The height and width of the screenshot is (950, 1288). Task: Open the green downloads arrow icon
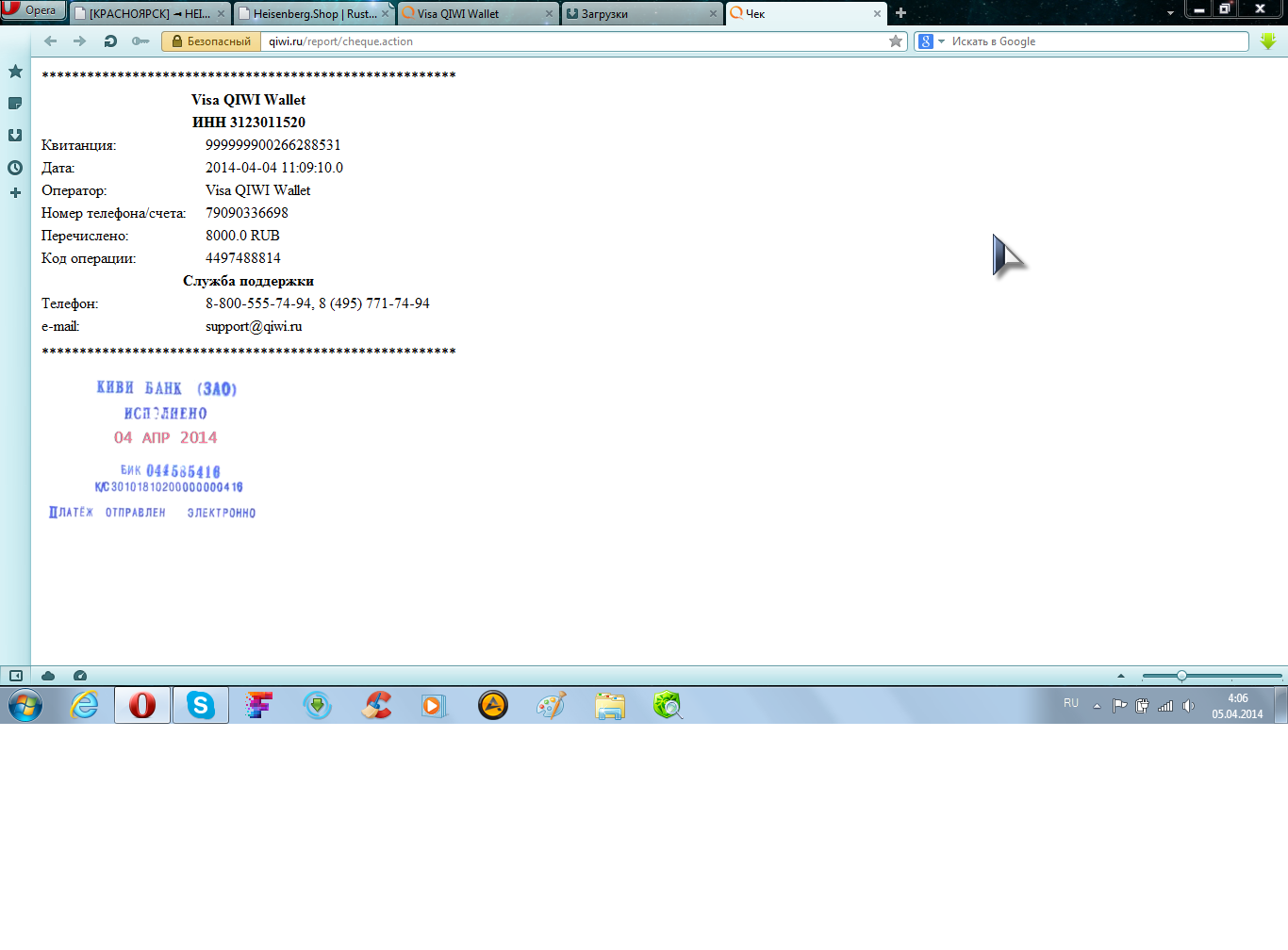[x=1268, y=41]
